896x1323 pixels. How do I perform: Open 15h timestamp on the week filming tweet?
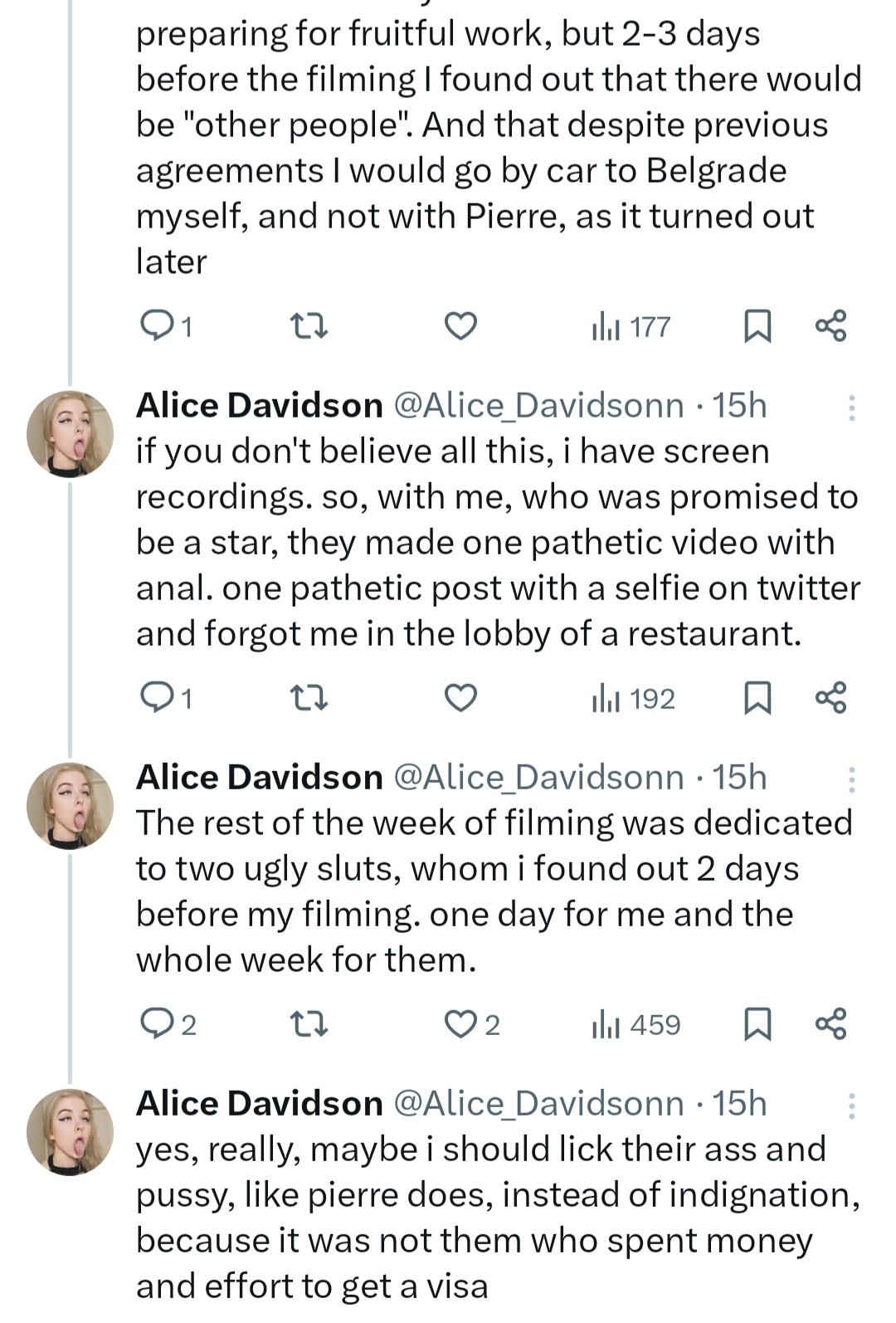click(x=739, y=777)
